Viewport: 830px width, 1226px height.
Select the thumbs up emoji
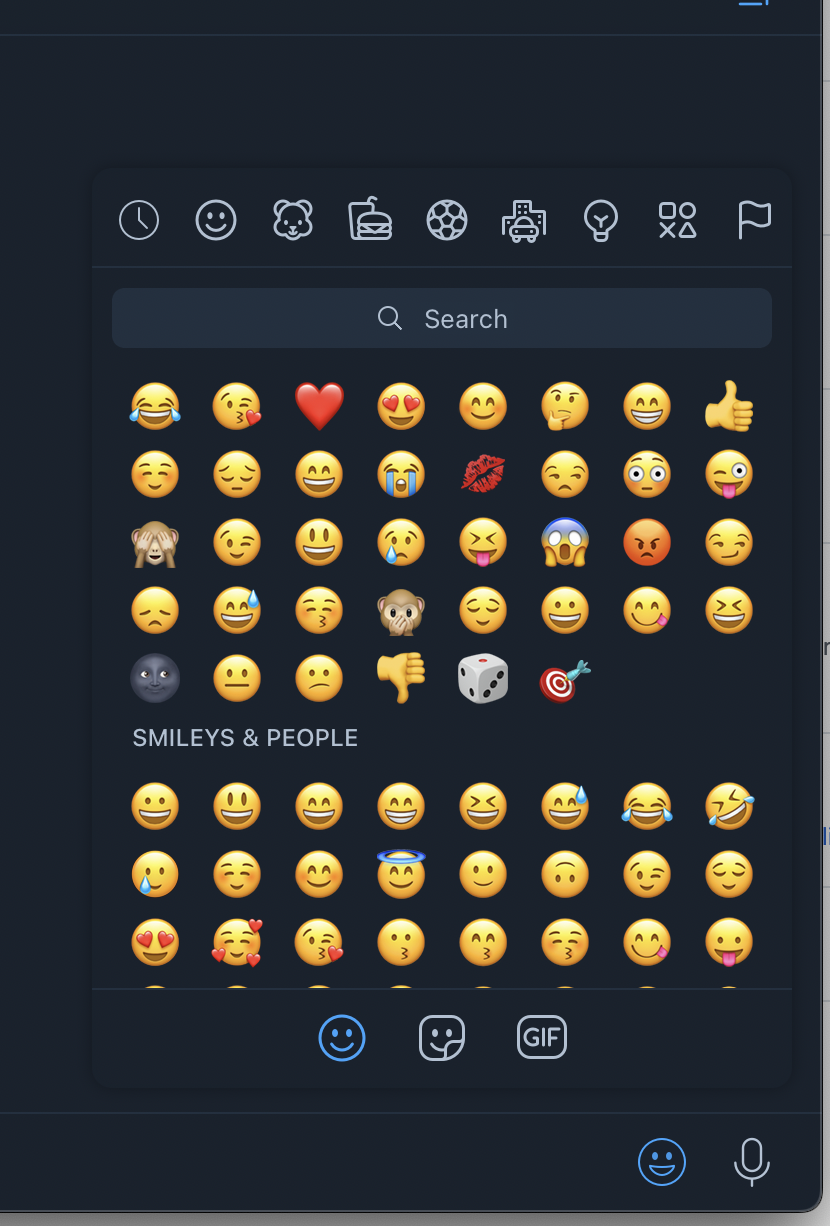729,406
